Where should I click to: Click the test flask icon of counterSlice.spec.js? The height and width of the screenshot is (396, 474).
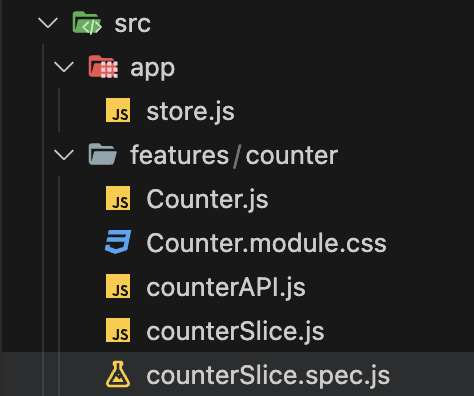coord(118,374)
